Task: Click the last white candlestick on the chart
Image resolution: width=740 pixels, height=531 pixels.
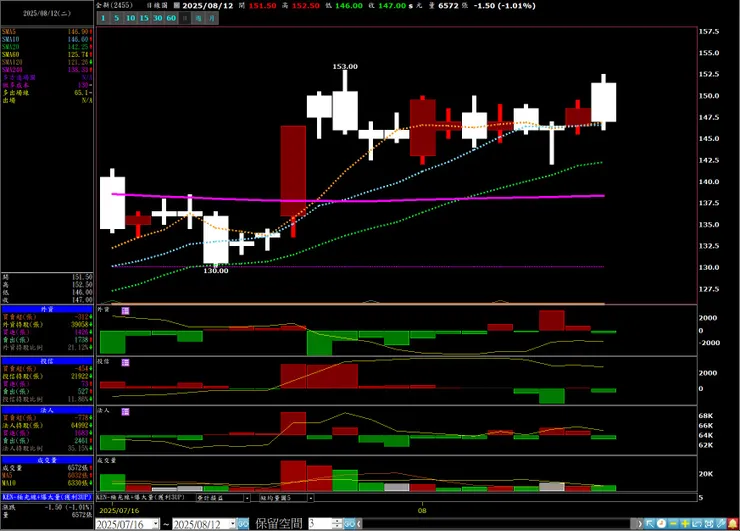Action: coord(604,102)
